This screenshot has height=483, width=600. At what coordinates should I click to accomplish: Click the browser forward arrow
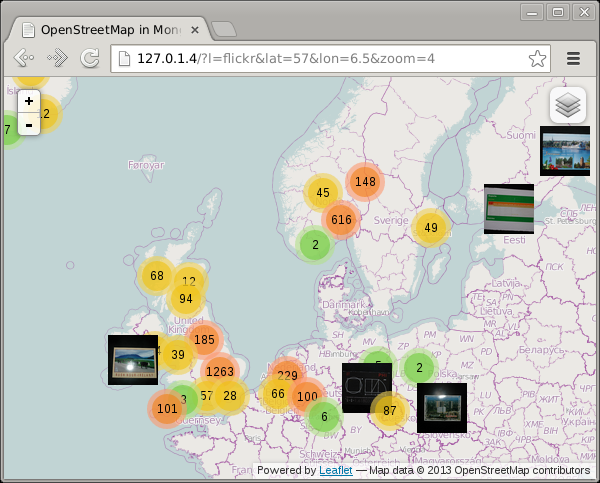[57, 58]
